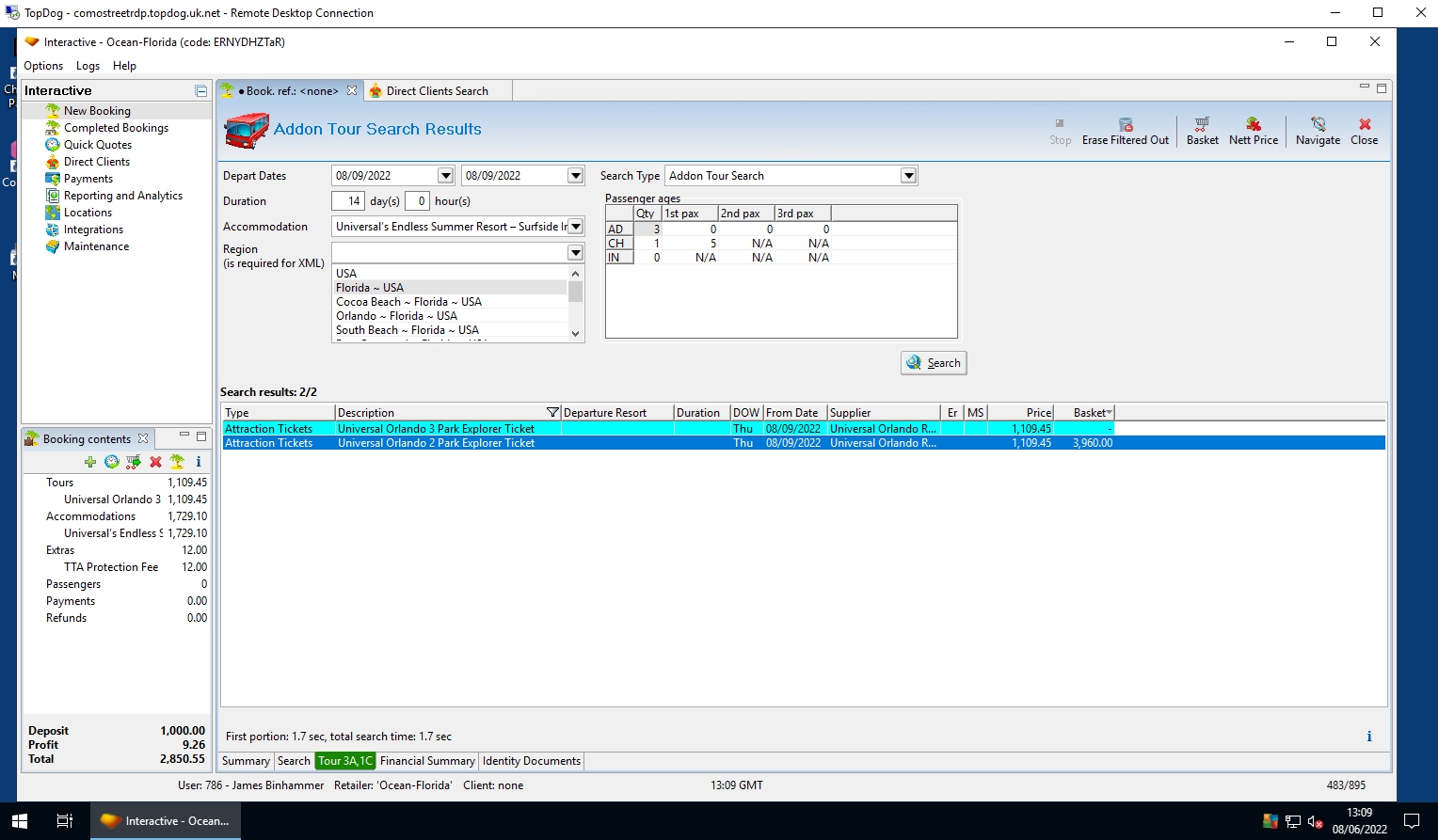The image size is (1438, 840).
Task: Open the first Depart Dates dropdown
Action: (446, 176)
